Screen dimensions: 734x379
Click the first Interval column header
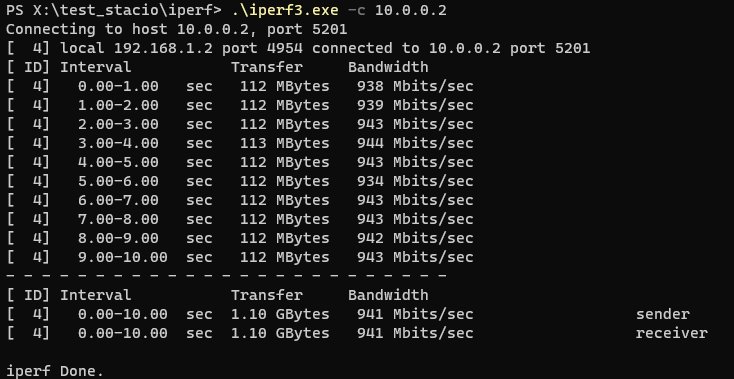[x=95, y=67]
